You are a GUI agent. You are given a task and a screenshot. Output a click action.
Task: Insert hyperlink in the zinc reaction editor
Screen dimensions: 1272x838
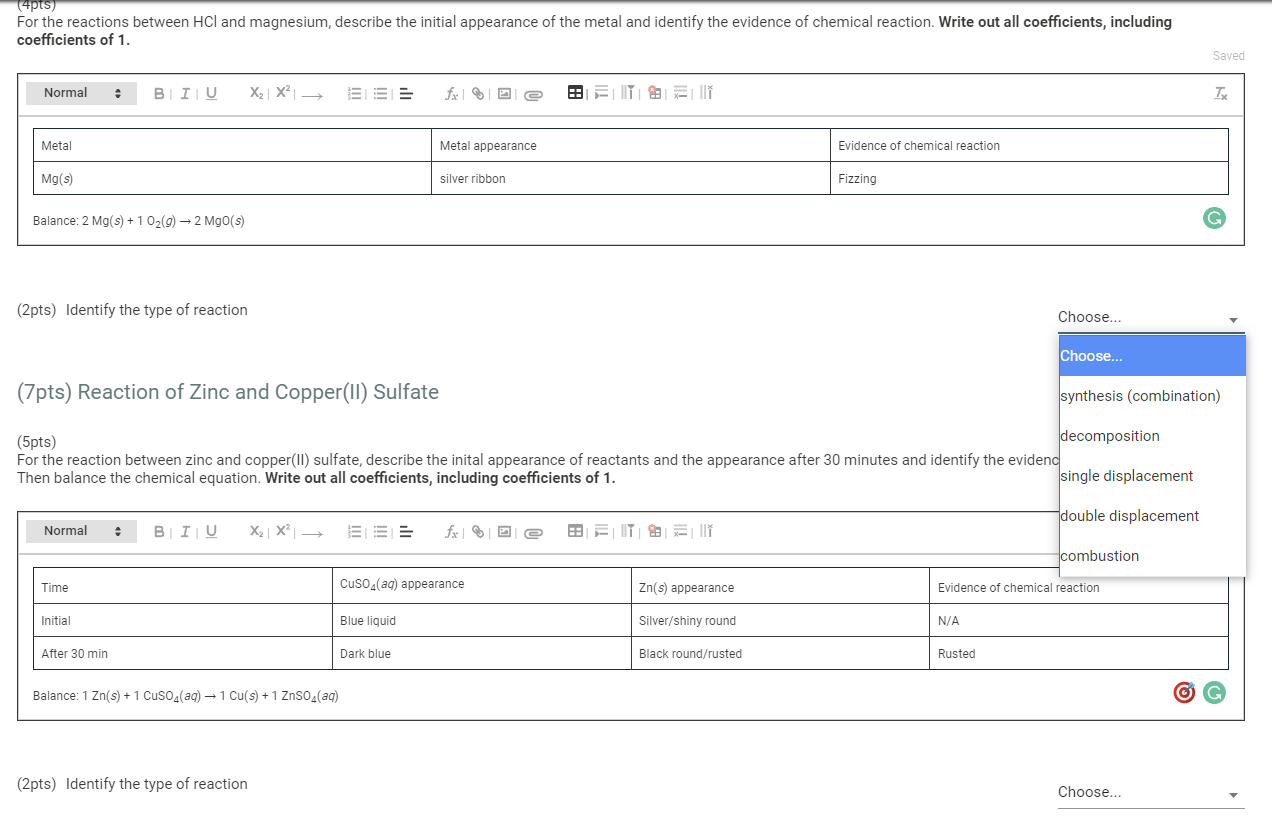point(478,532)
